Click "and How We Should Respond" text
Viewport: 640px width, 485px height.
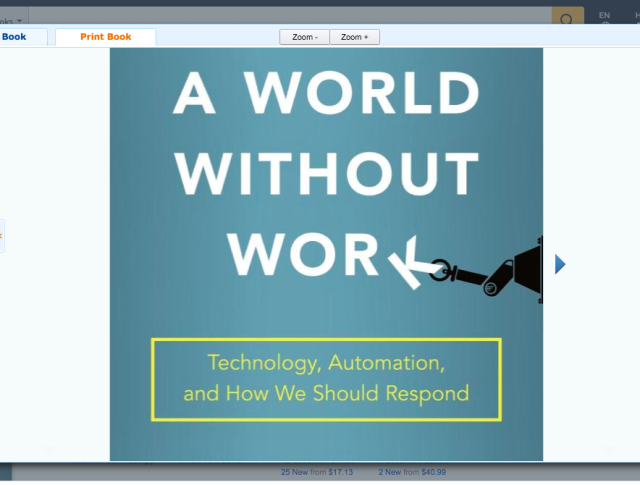326,393
